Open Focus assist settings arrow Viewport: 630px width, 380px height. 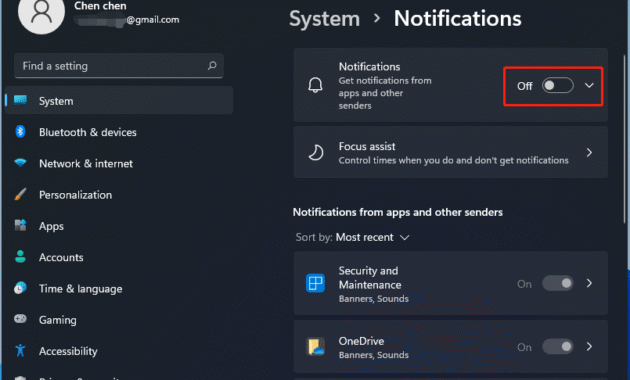(589, 153)
